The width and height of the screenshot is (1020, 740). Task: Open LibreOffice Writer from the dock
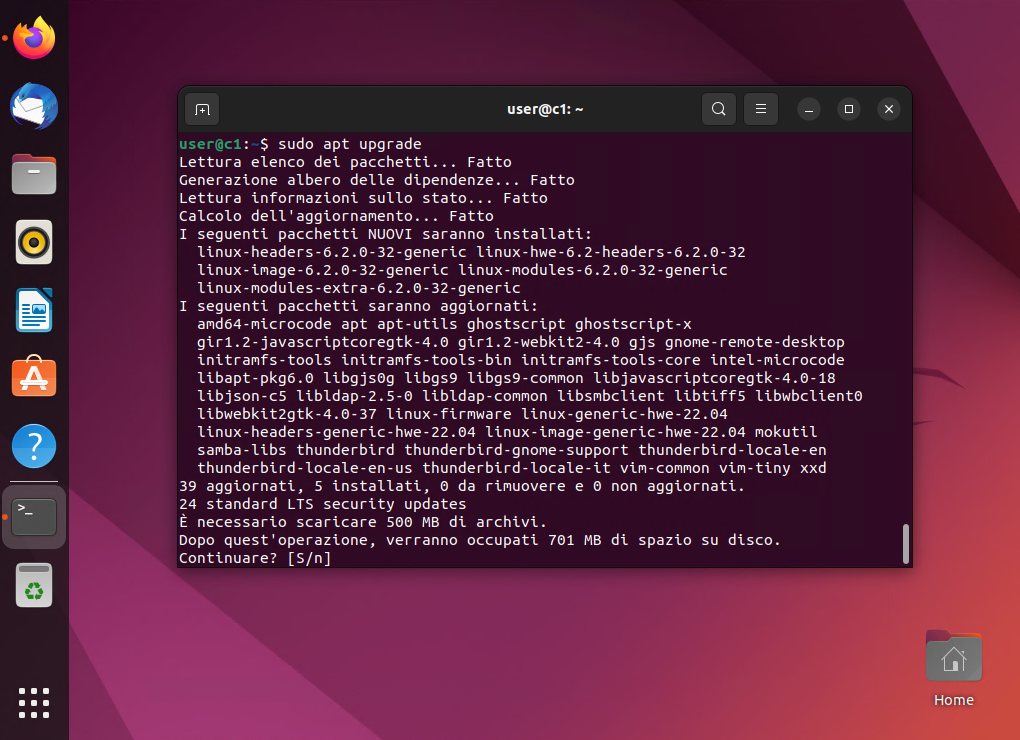pyautogui.click(x=34, y=310)
